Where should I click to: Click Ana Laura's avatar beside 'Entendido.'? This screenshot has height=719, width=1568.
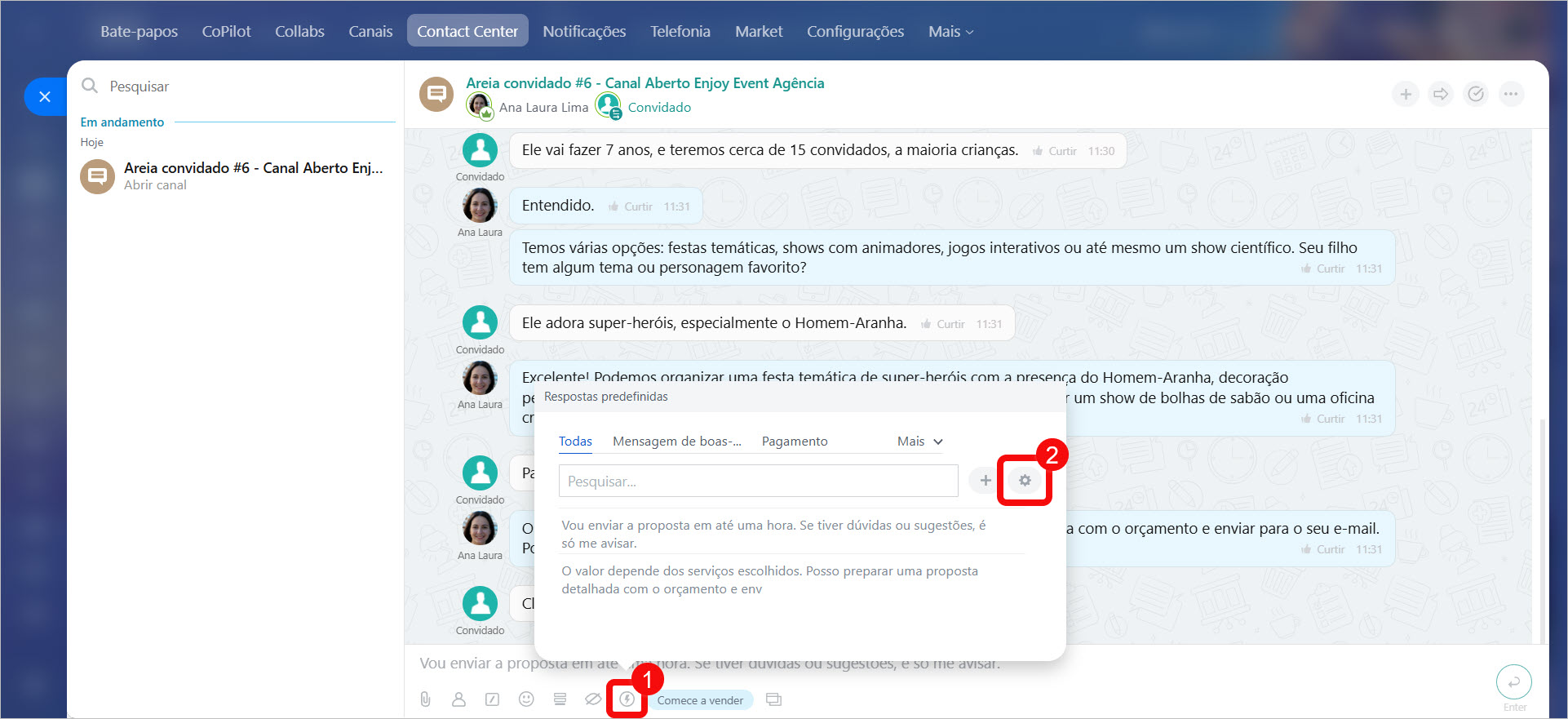pyautogui.click(x=480, y=206)
